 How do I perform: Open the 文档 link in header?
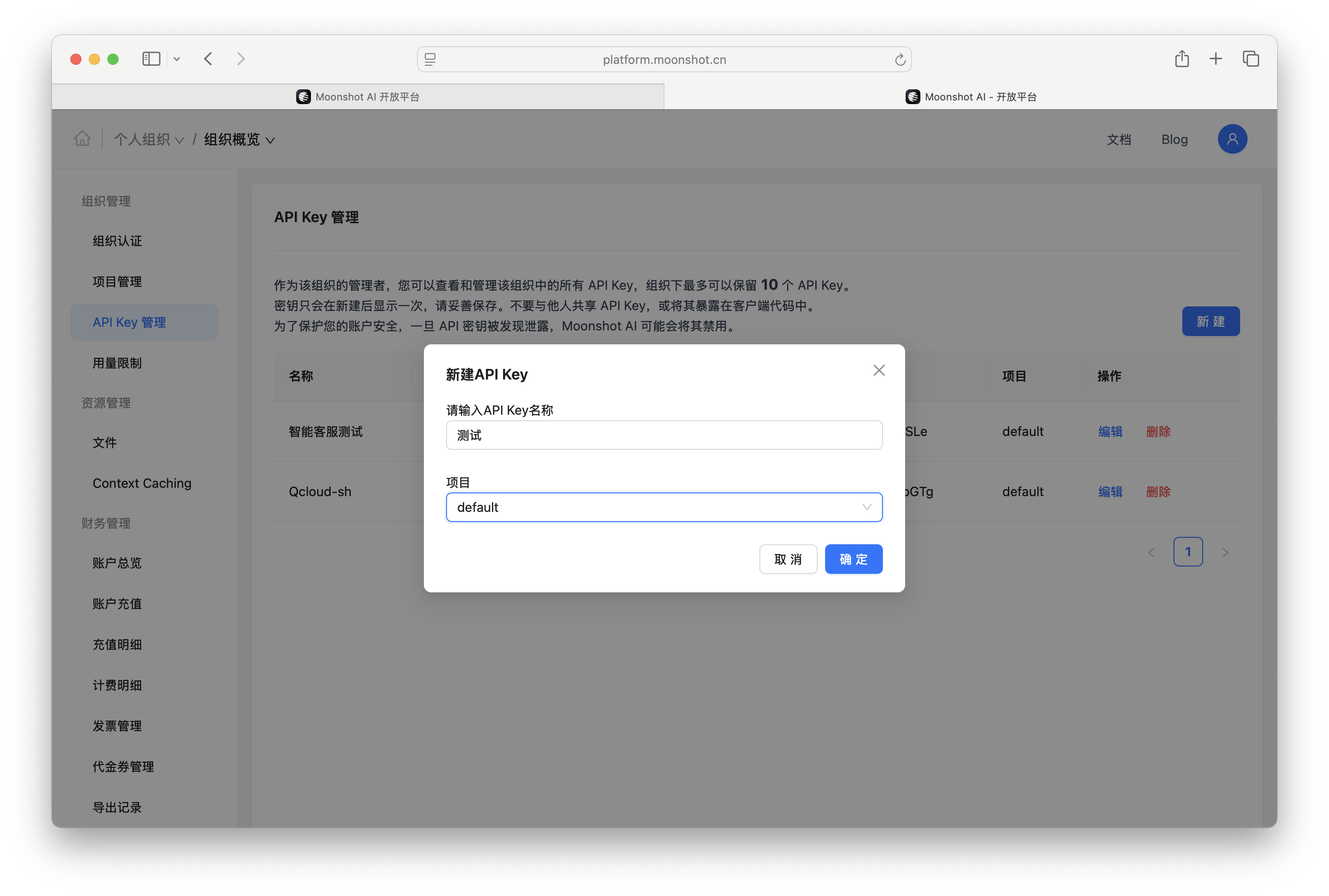tap(1118, 139)
